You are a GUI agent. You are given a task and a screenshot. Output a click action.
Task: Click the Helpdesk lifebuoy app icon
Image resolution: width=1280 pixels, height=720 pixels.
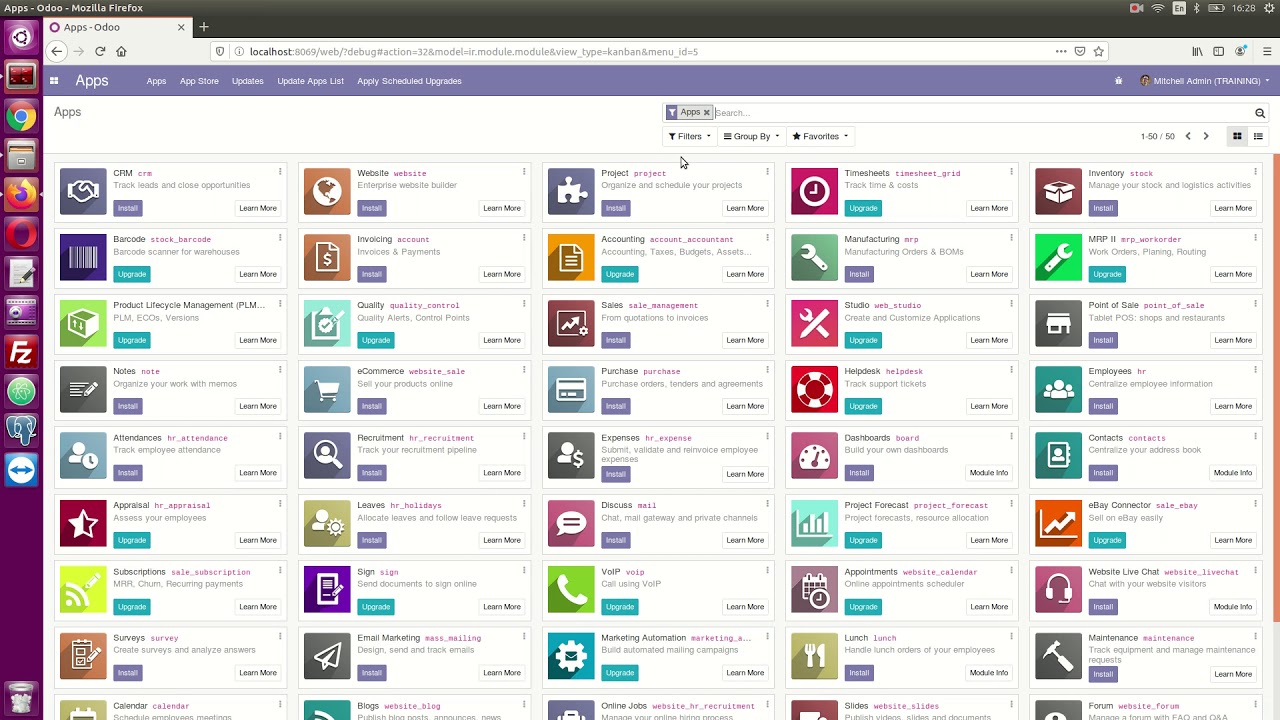815,389
